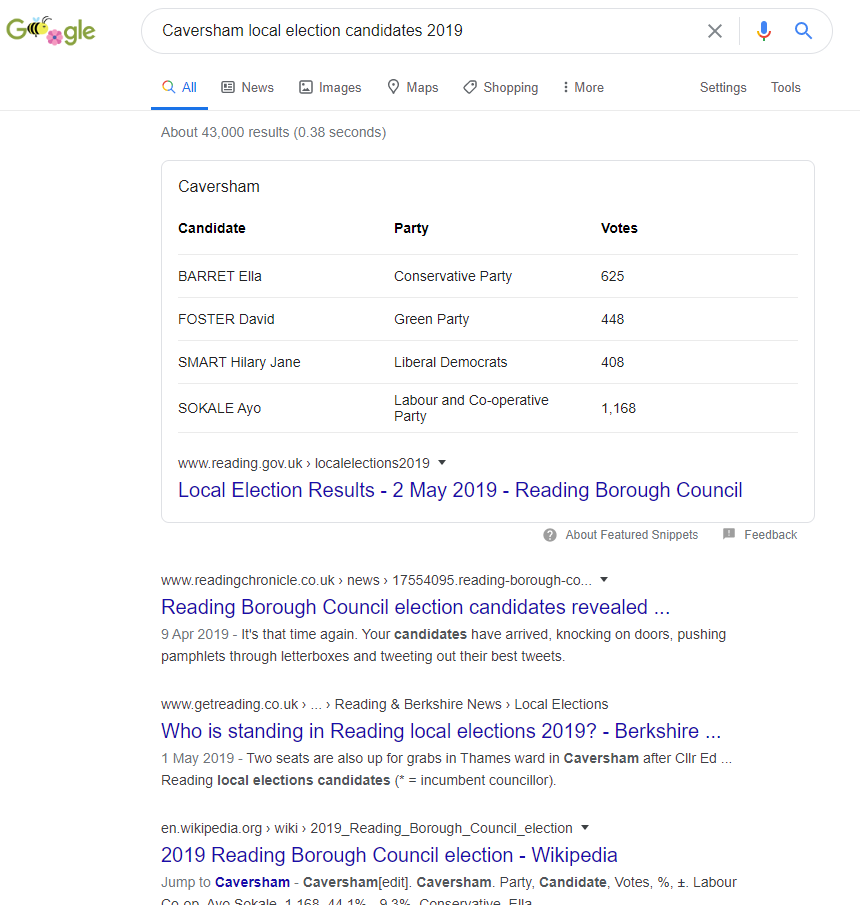
Task: Clear the search query with X
Action: pos(715,31)
